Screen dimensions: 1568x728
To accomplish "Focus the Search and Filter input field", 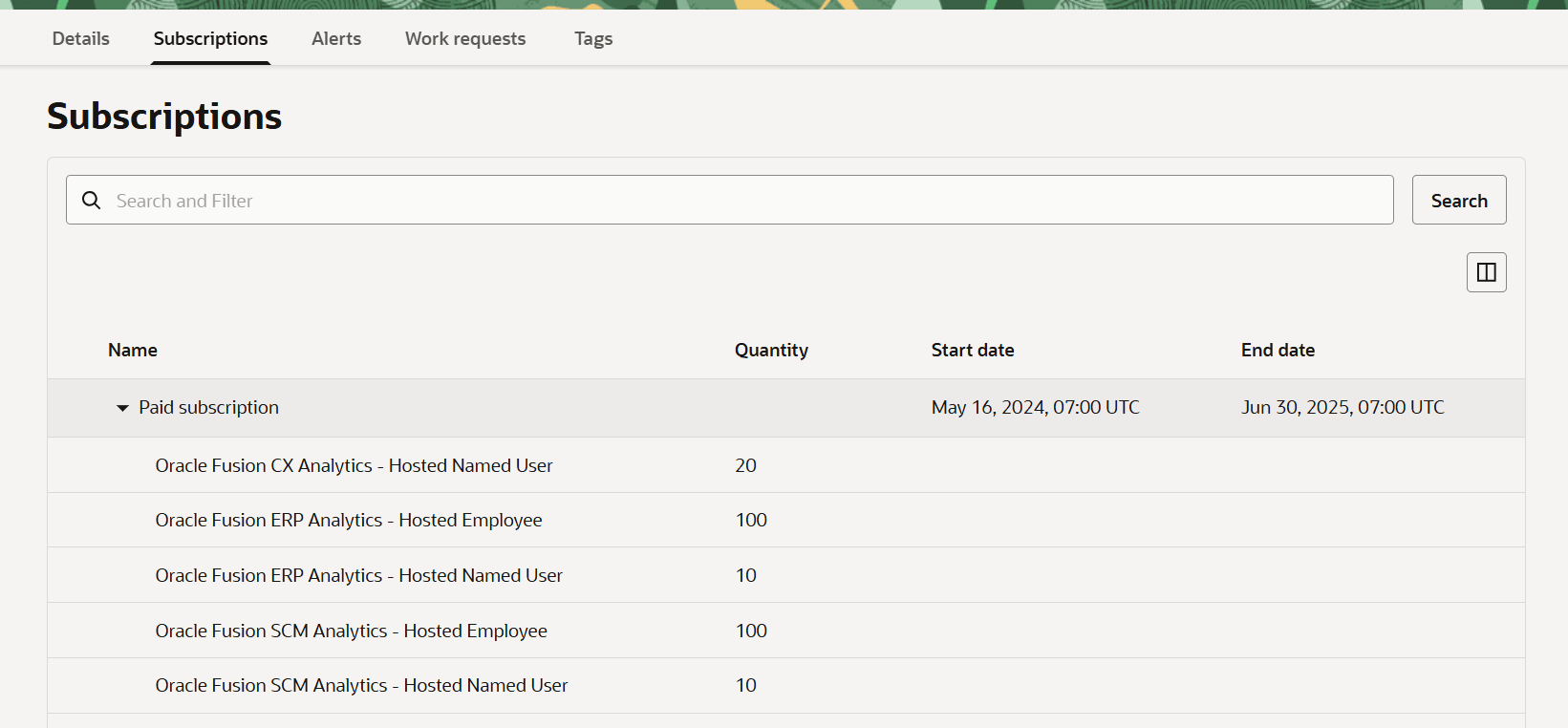I will coord(730,200).
